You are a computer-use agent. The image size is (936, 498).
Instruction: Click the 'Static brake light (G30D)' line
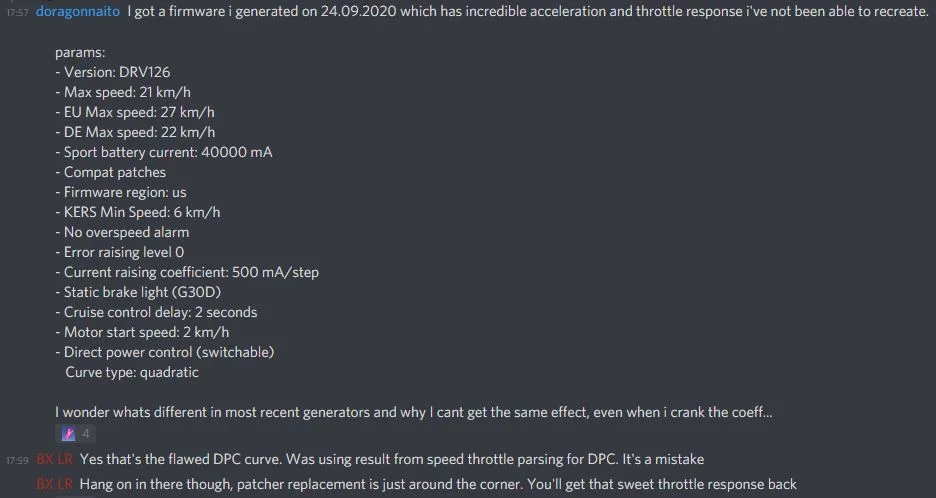138,292
